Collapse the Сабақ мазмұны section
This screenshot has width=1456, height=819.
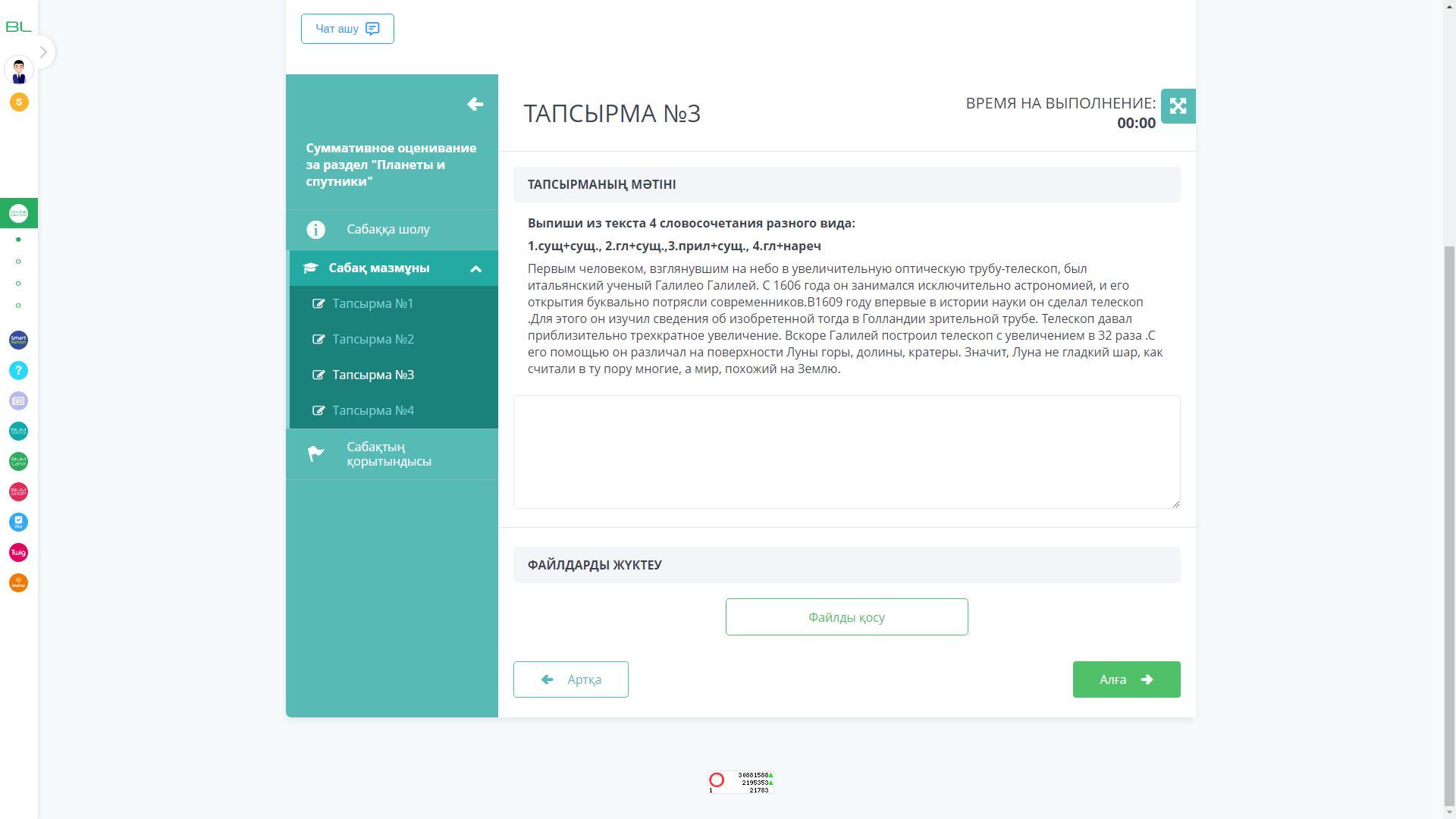[x=475, y=268]
